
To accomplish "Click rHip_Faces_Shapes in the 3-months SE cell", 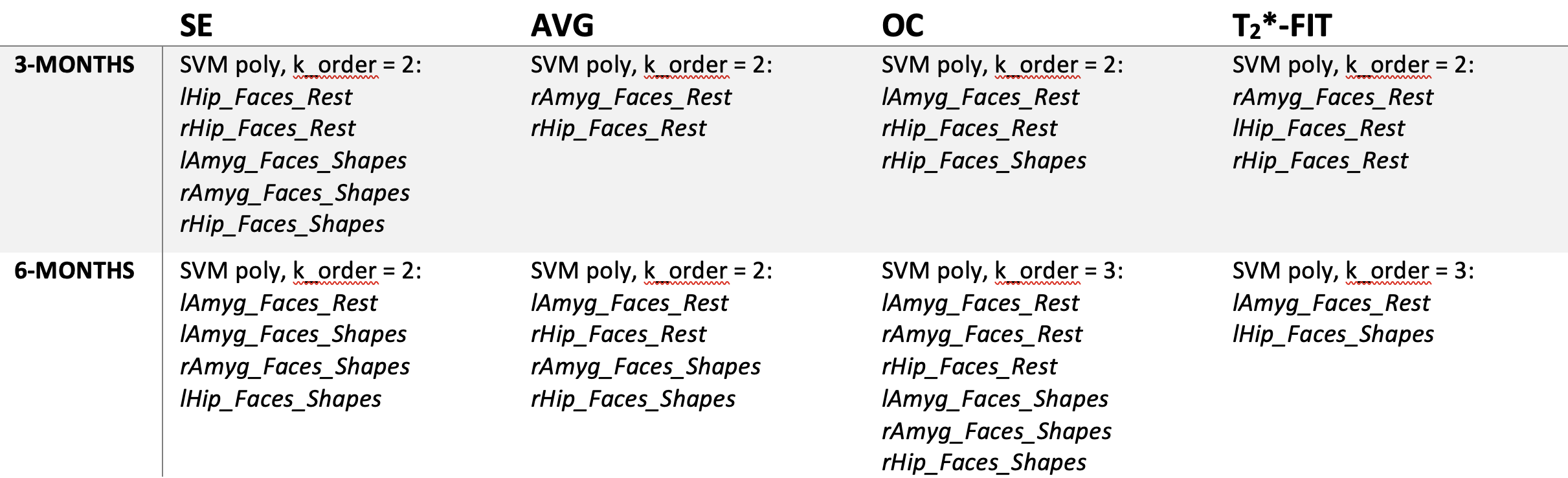I will pos(282,224).
